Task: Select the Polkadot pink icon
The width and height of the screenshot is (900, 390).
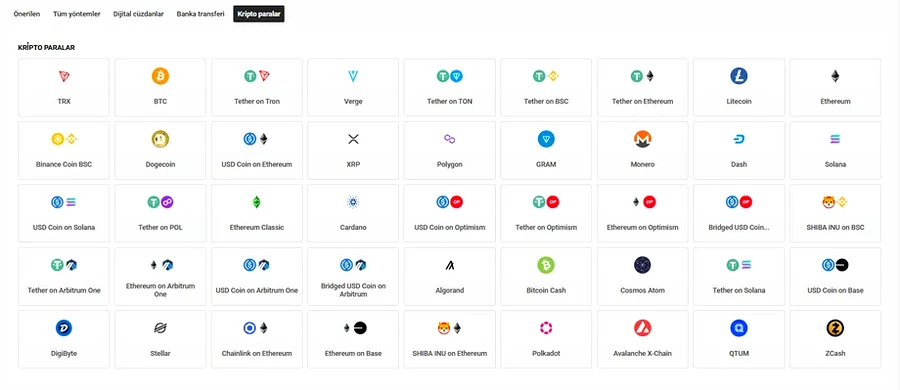Action: click(x=546, y=329)
